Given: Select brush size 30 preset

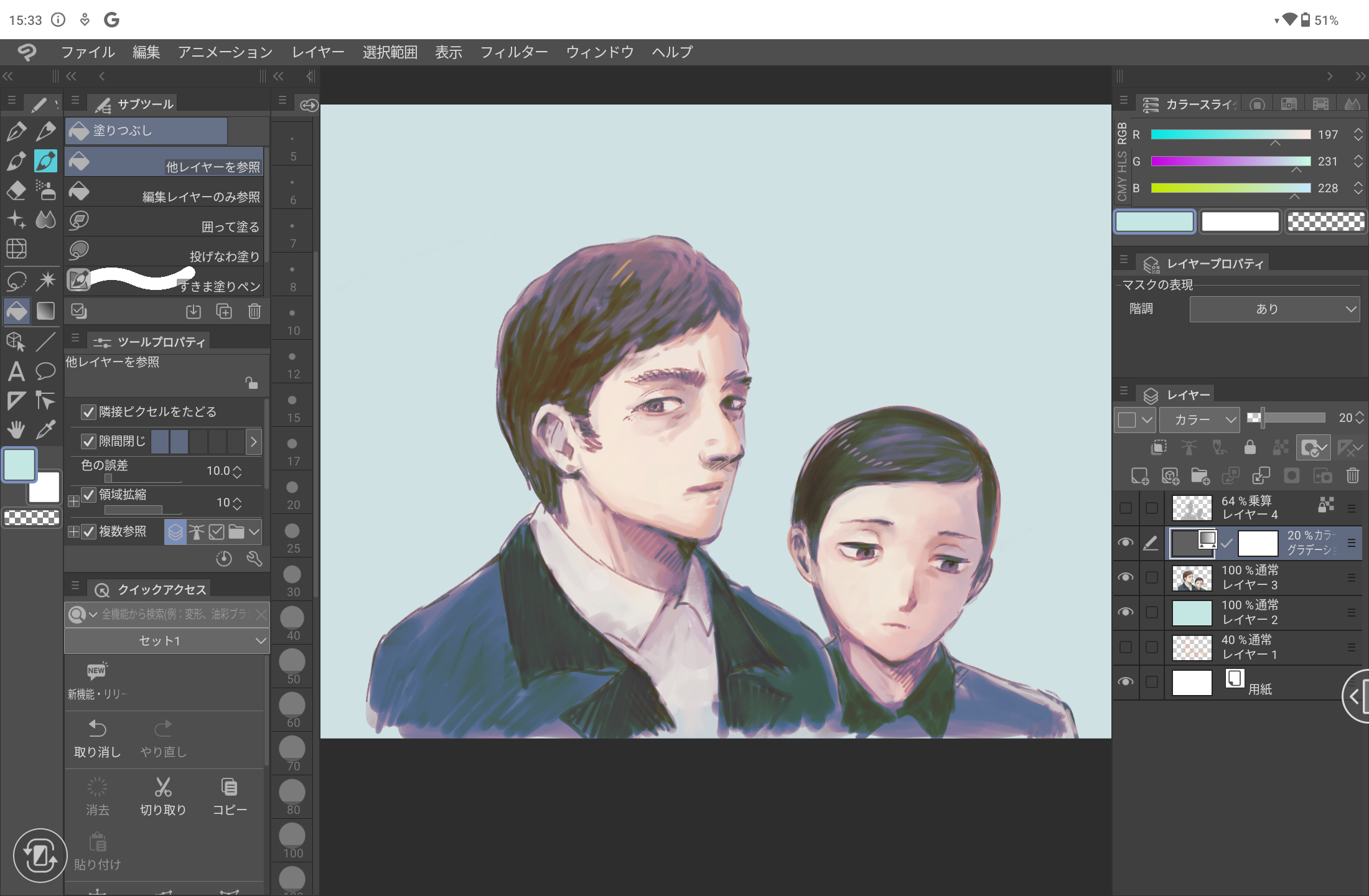Looking at the screenshot, I should [x=292, y=579].
